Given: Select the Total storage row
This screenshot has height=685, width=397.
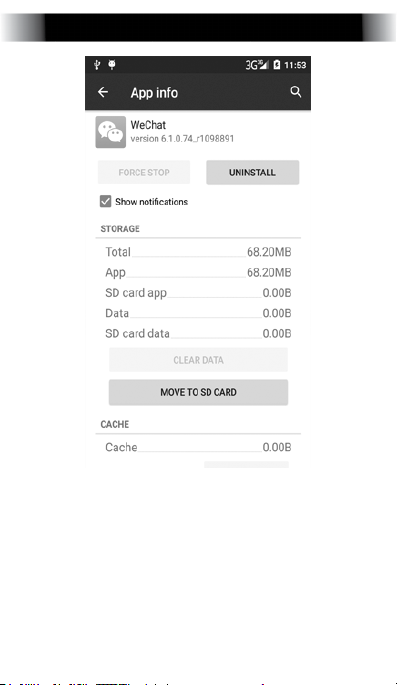Looking at the screenshot, I should (198, 252).
